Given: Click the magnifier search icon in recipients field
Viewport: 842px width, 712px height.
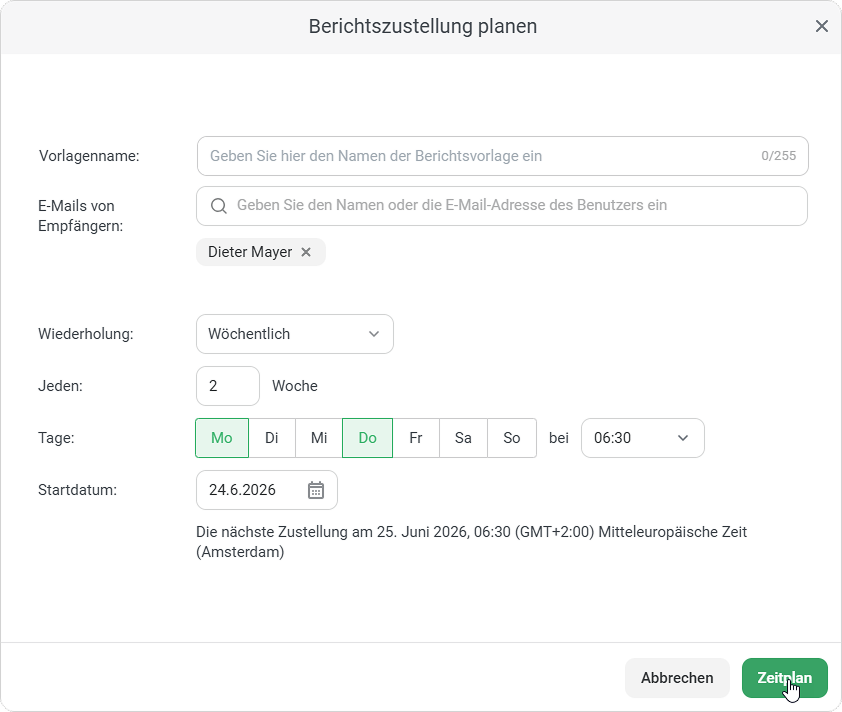Looking at the screenshot, I should tap(219, 206).
